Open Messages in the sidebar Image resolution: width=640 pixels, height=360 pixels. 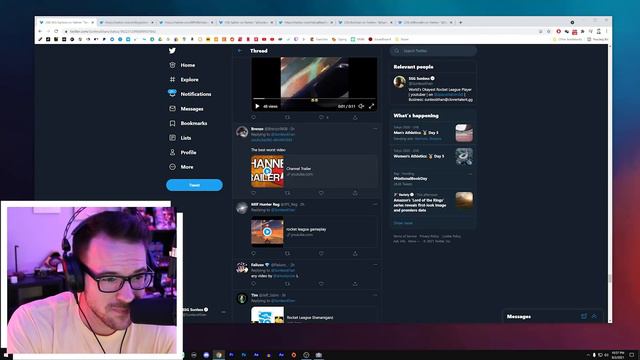pyautogui.click(x=186, y=109)
